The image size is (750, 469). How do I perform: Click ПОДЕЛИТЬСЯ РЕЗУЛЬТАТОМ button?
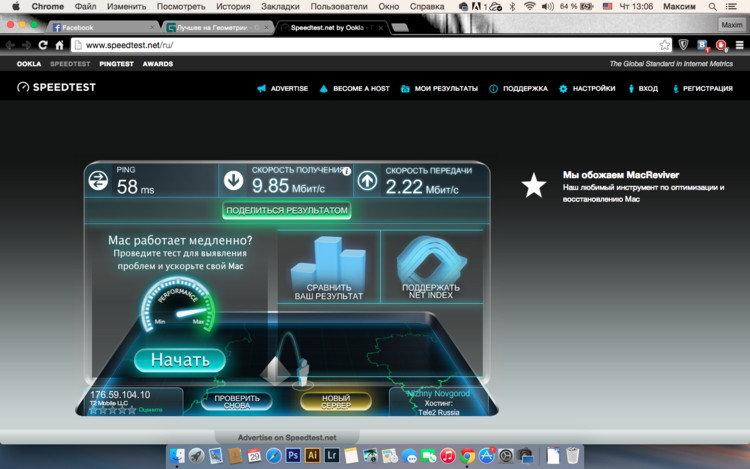(287, 211)
